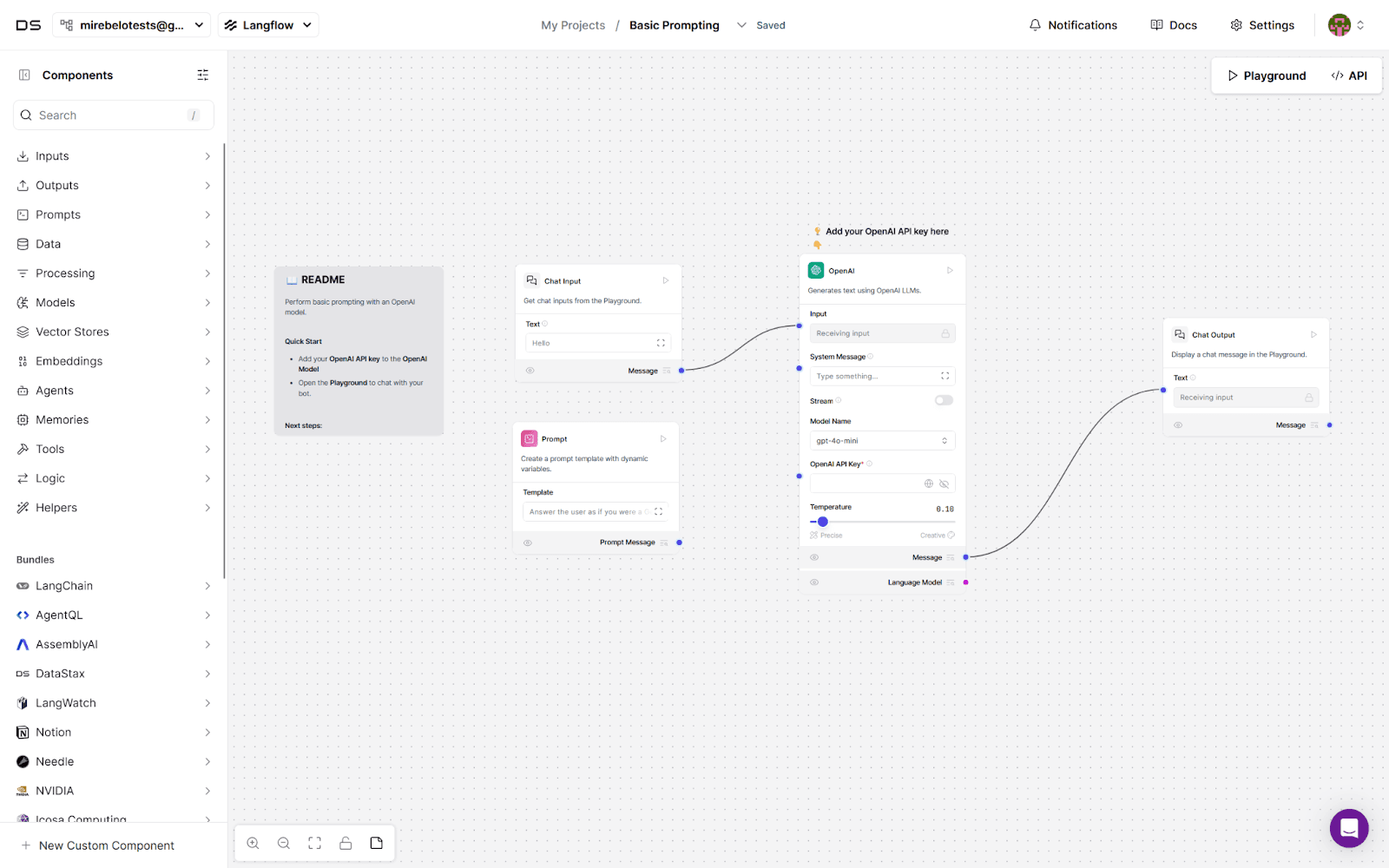Click the Notifications bell icon

[1035, 25]
